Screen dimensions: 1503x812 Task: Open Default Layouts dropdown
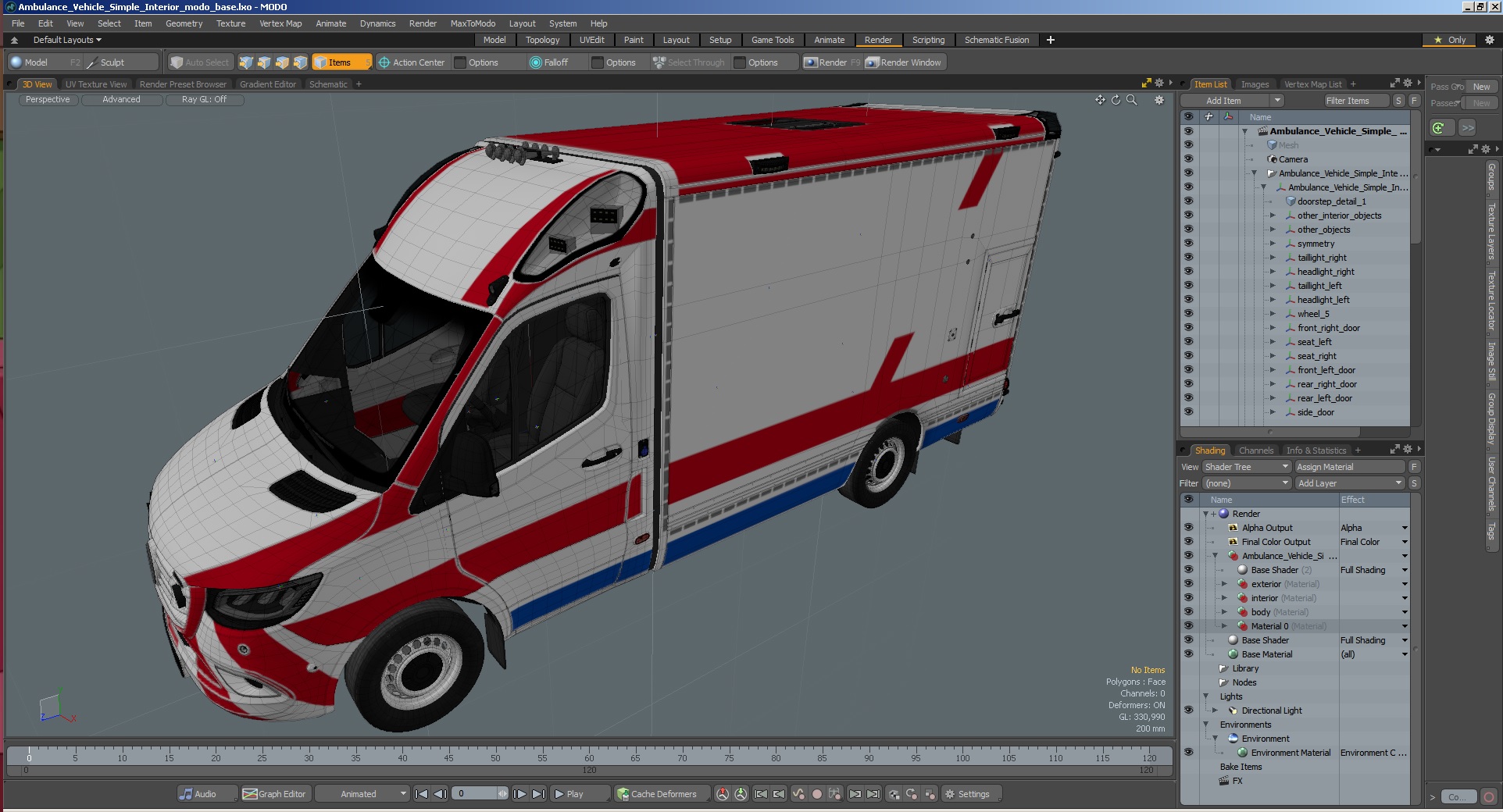[x=67, y=40]
